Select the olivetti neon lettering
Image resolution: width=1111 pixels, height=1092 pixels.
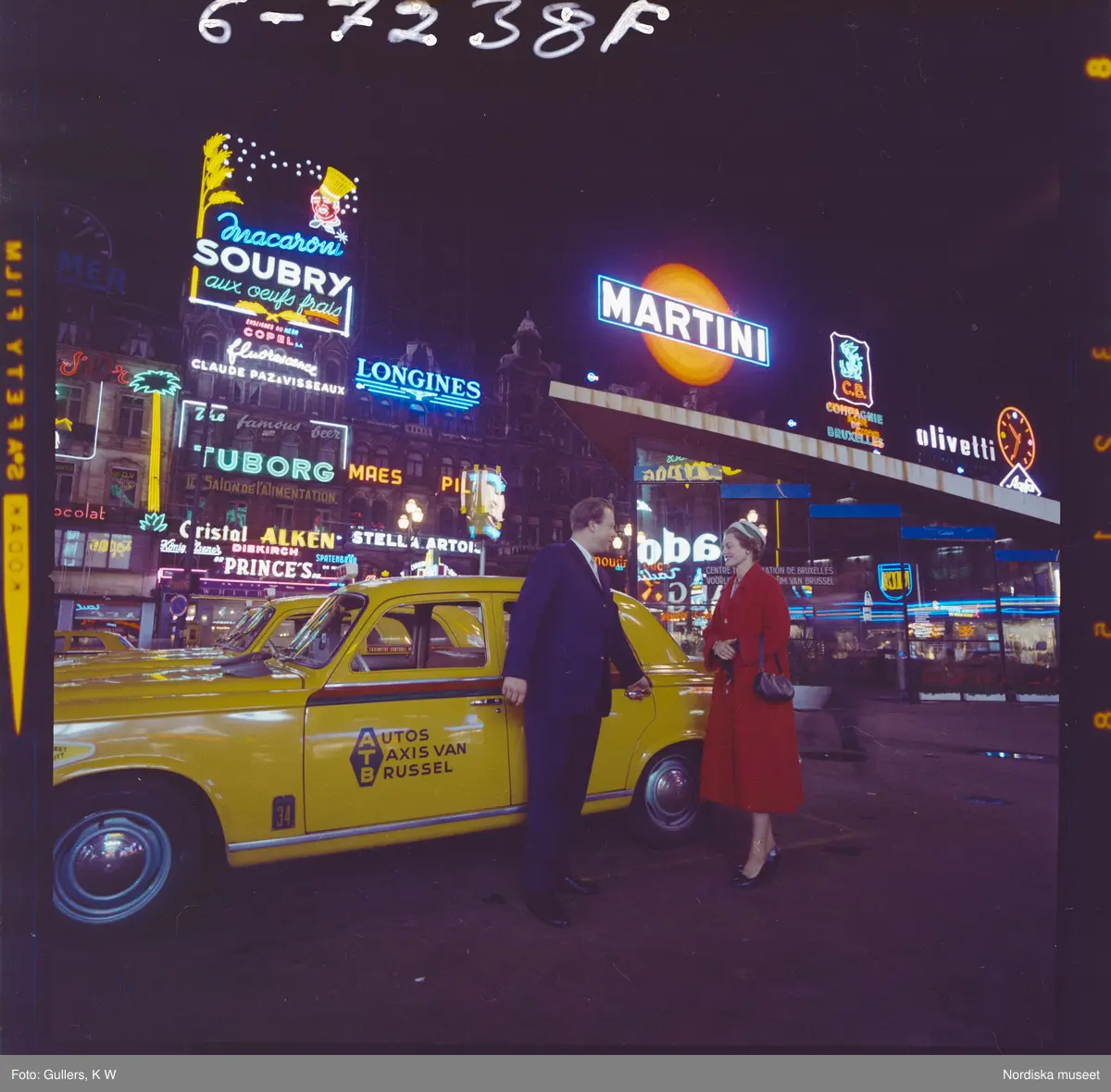tap(955, 444)
